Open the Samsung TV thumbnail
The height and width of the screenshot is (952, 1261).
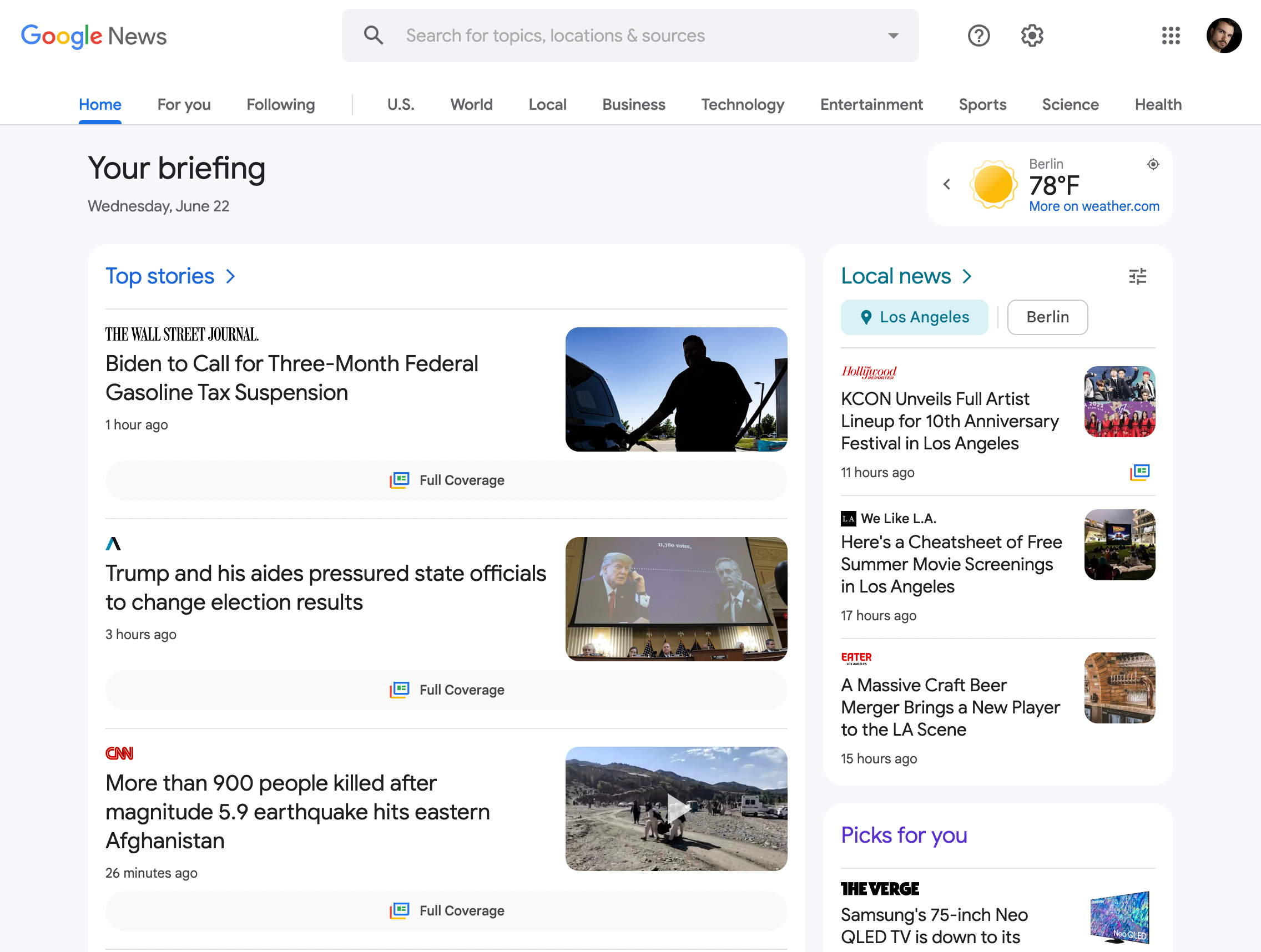coord(1119,917)
